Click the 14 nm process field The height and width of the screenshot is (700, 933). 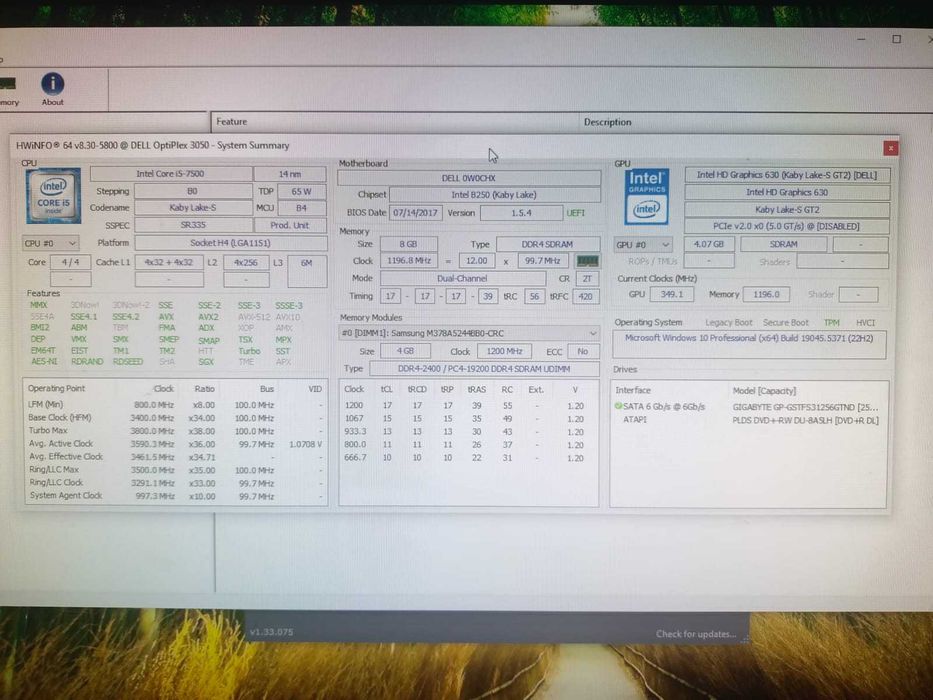tap(290, 174)
